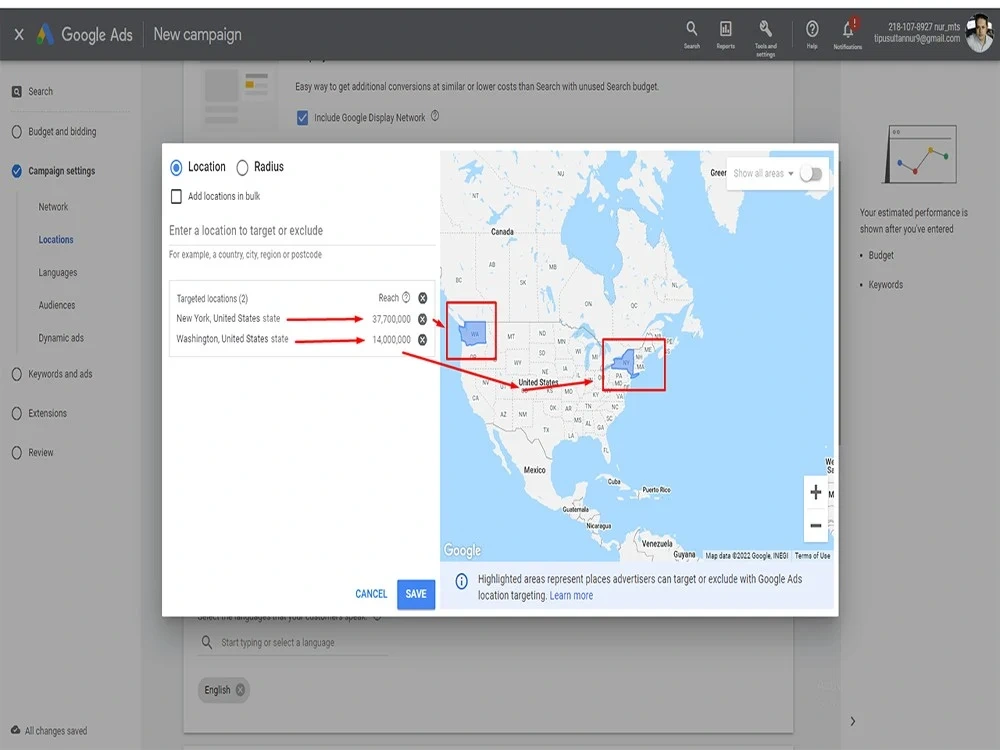The image size is (1000, 750).
Task: Select Locations sub-item in sidebar
Action: tap(56, 240)
